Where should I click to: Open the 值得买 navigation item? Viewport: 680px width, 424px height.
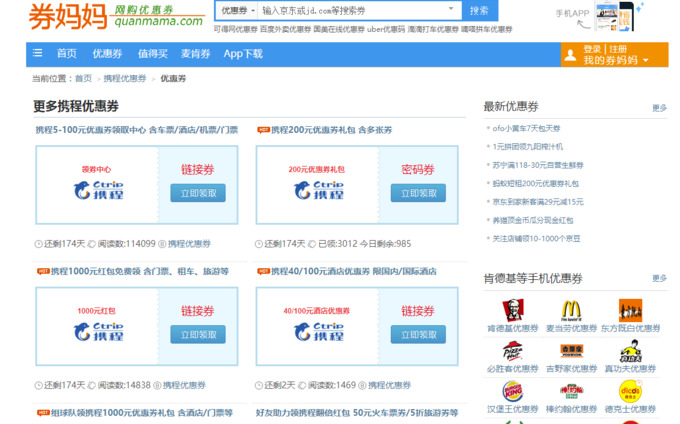(x=153, y=54)
